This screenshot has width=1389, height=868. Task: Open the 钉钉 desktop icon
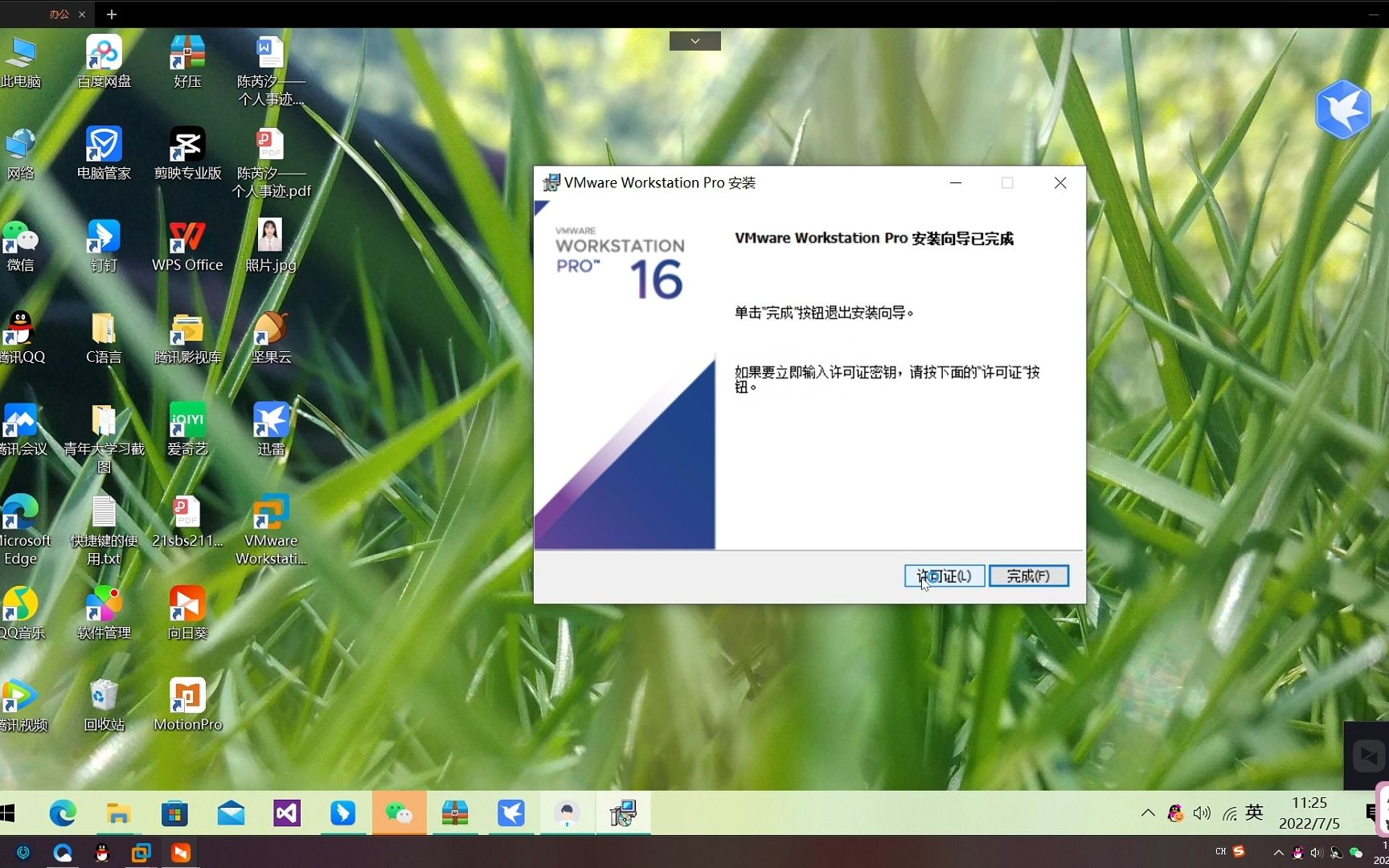(104, 246)
